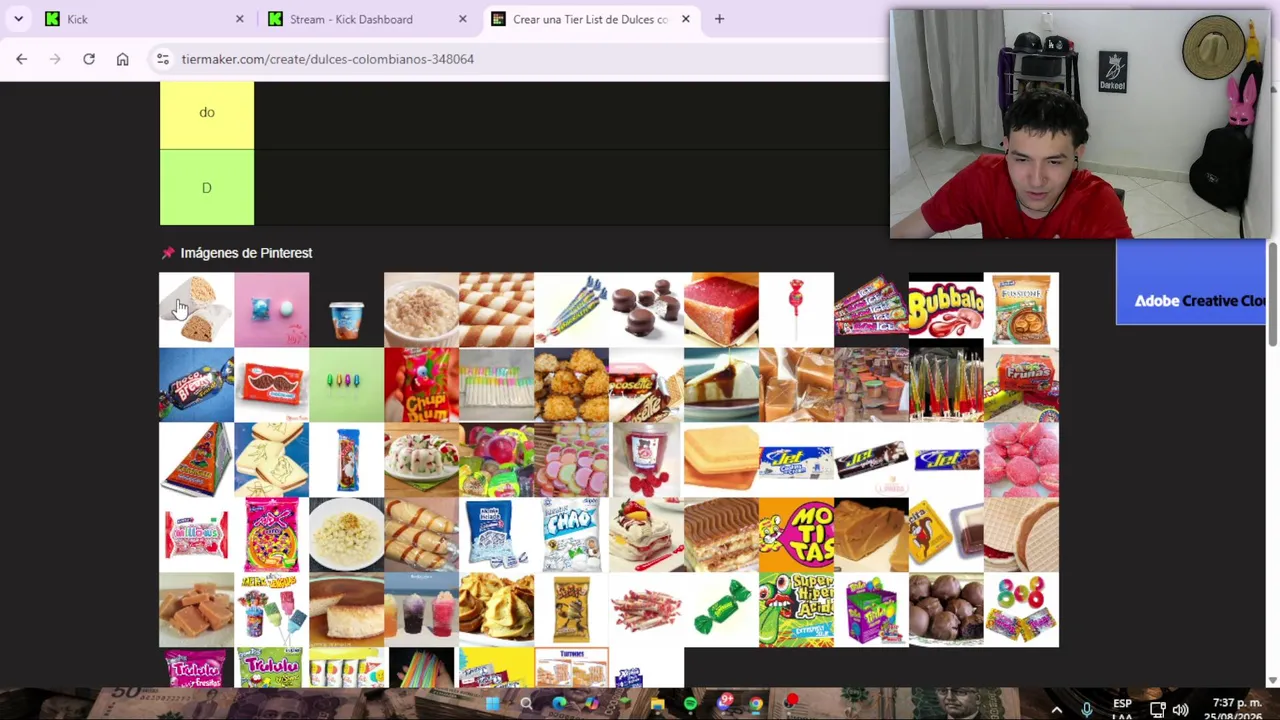Select the black Jet chocolate bar
The height and width of the screenshot is (720, 1280).
(x=871, y=460)
